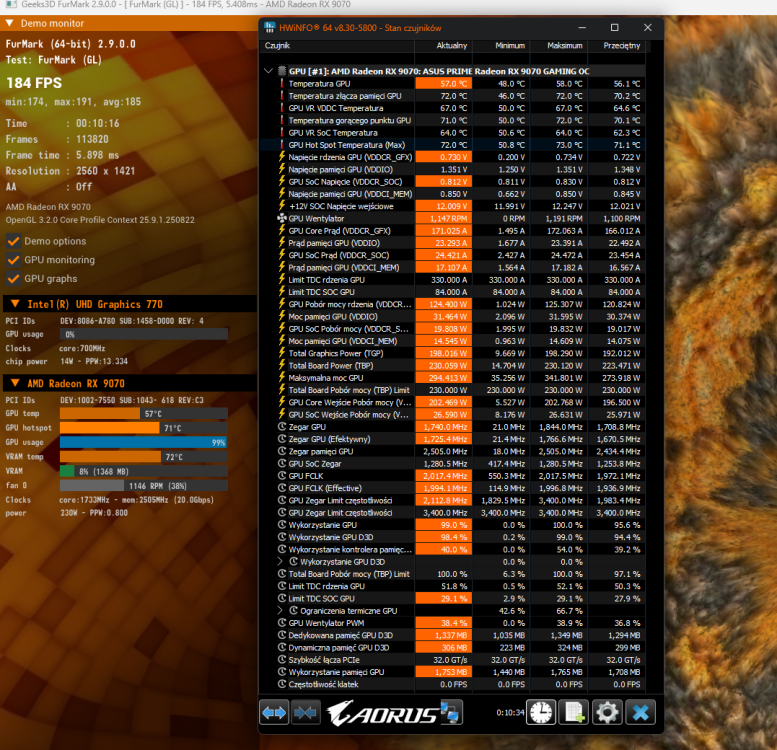The height and width of the screenshot is (750, 777).
Task: Click the 0:10:34 elapsed time in HWiNFO
Action: tap(510, 712)
